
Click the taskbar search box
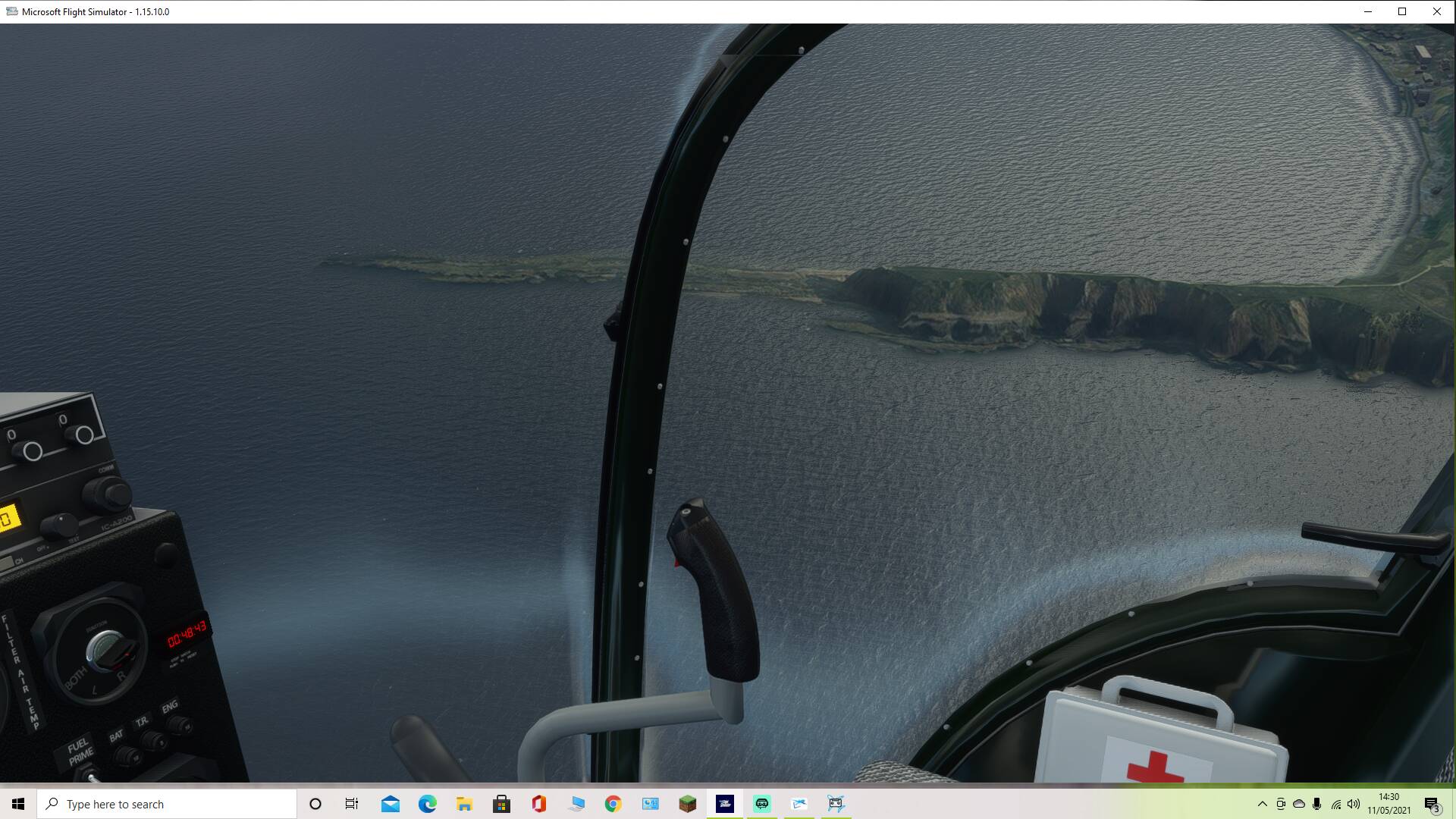coord(167,804)
